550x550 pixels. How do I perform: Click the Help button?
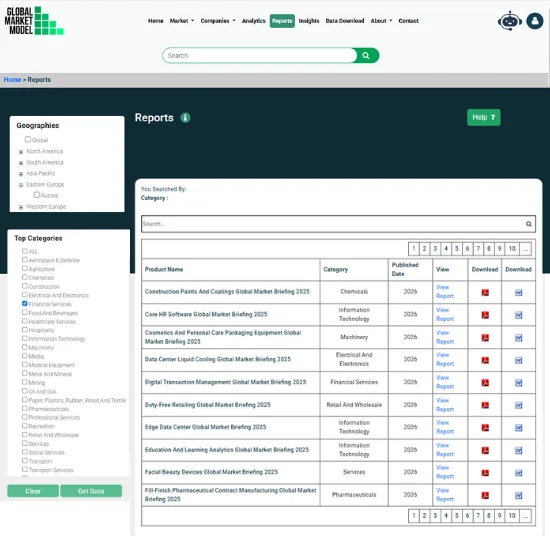(x=483, y=117)
